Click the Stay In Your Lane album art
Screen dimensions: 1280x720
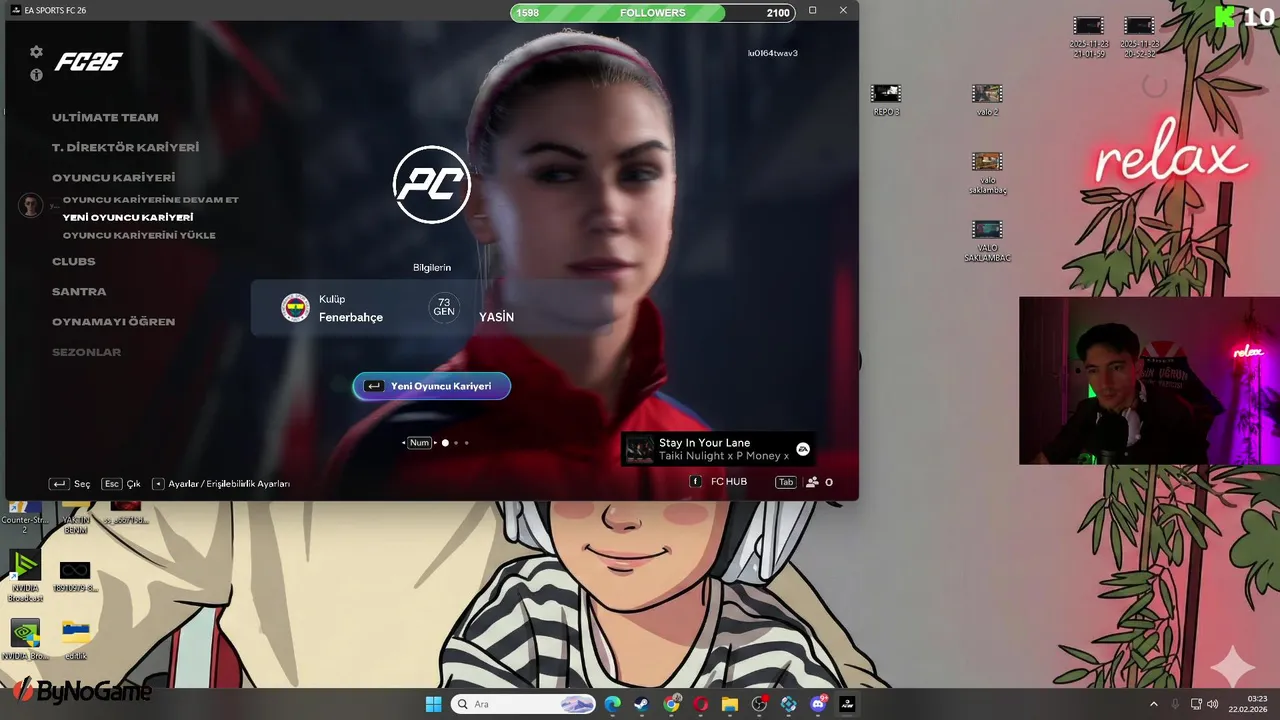(x=640, y=450)
